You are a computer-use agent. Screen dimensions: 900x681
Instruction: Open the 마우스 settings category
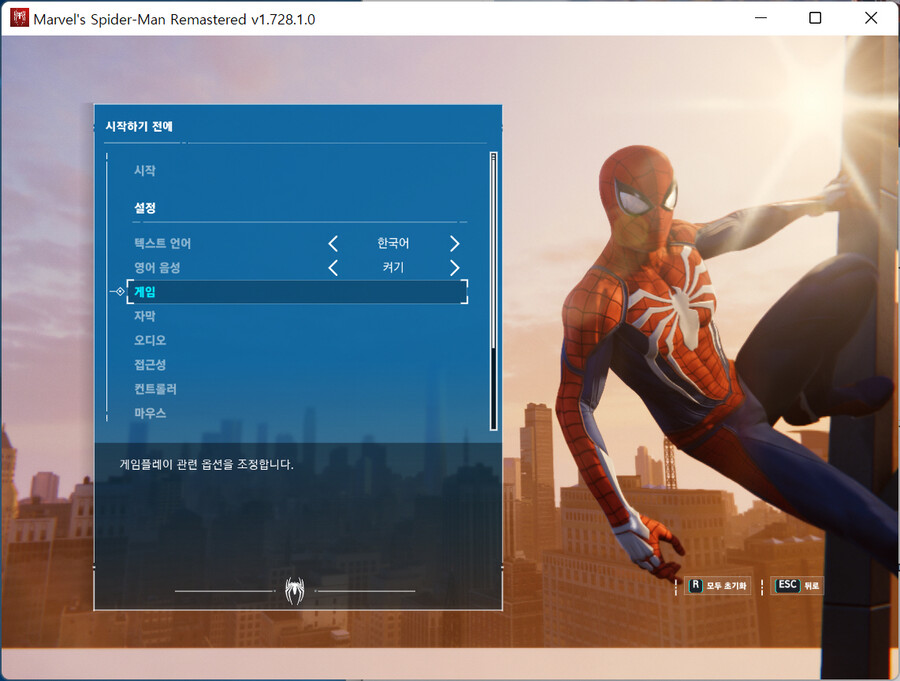click(150, 413)
